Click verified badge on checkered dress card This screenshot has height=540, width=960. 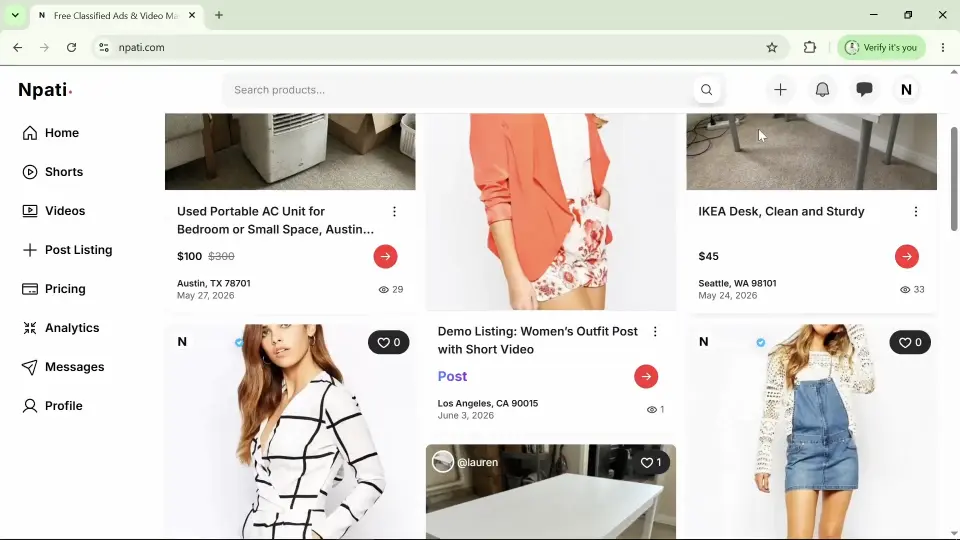pos(239,342)
